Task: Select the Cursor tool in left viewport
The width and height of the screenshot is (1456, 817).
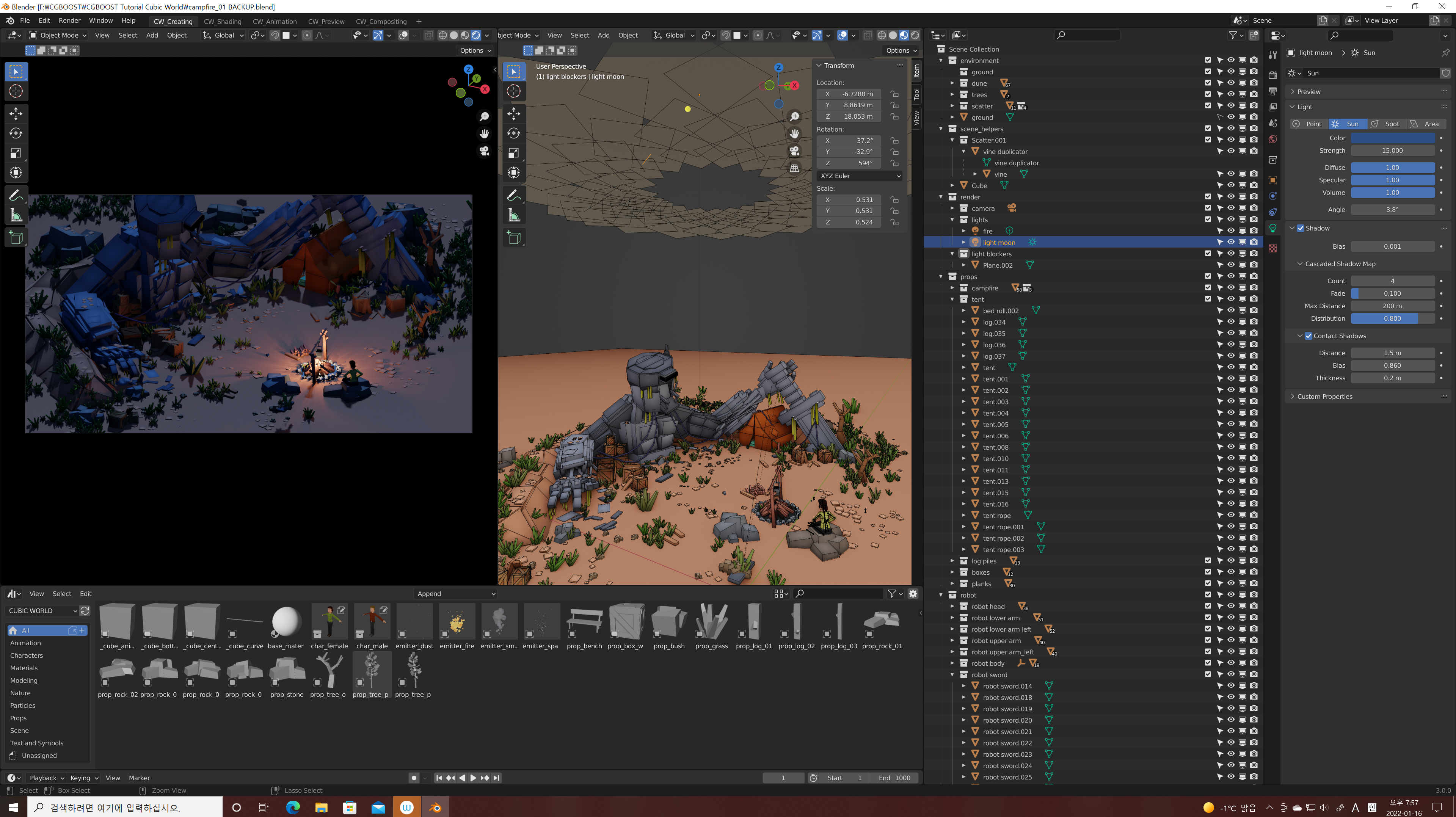Action: coord(16,91)
